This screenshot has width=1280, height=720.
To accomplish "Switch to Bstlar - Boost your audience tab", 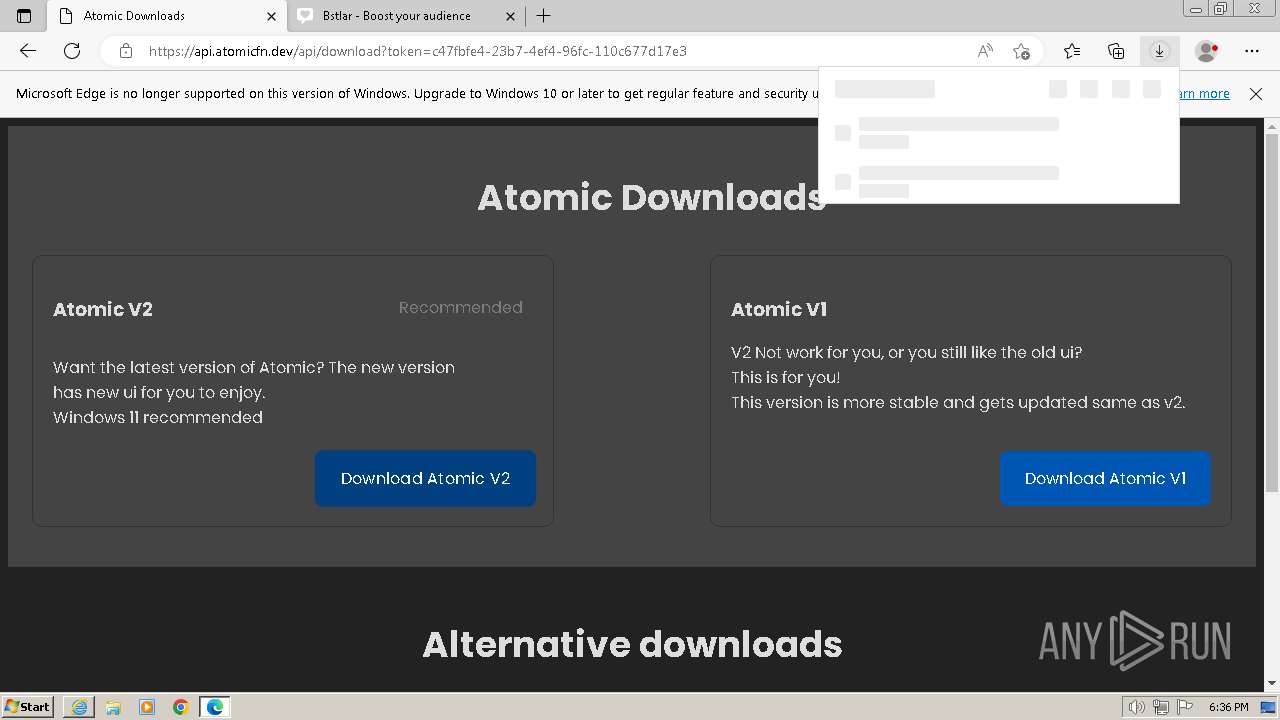I will click(x=406, y=16).
